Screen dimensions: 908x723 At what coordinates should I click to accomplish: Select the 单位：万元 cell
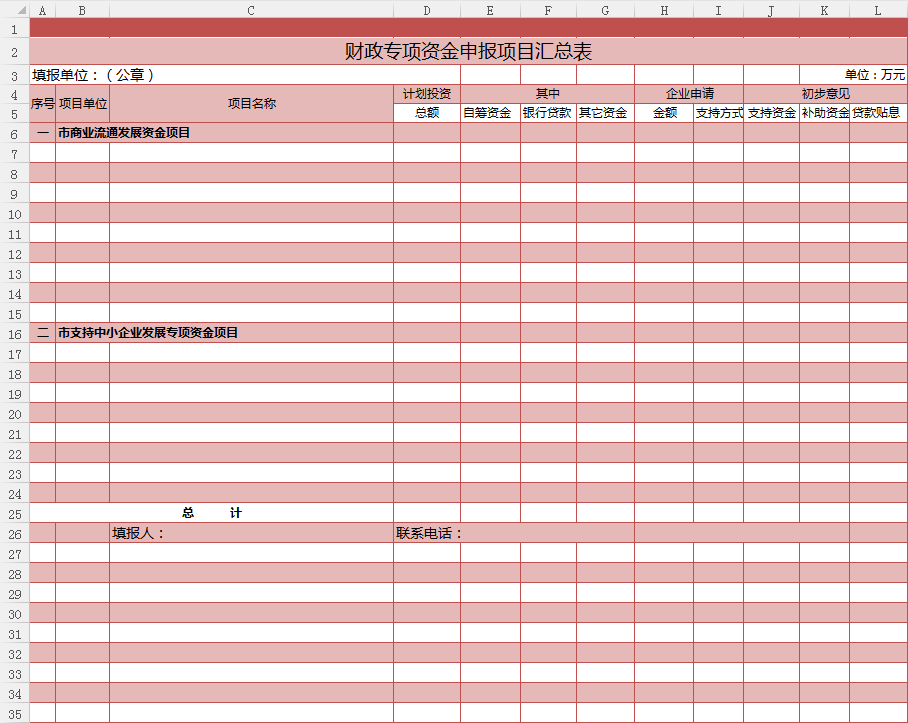point(874,75)
